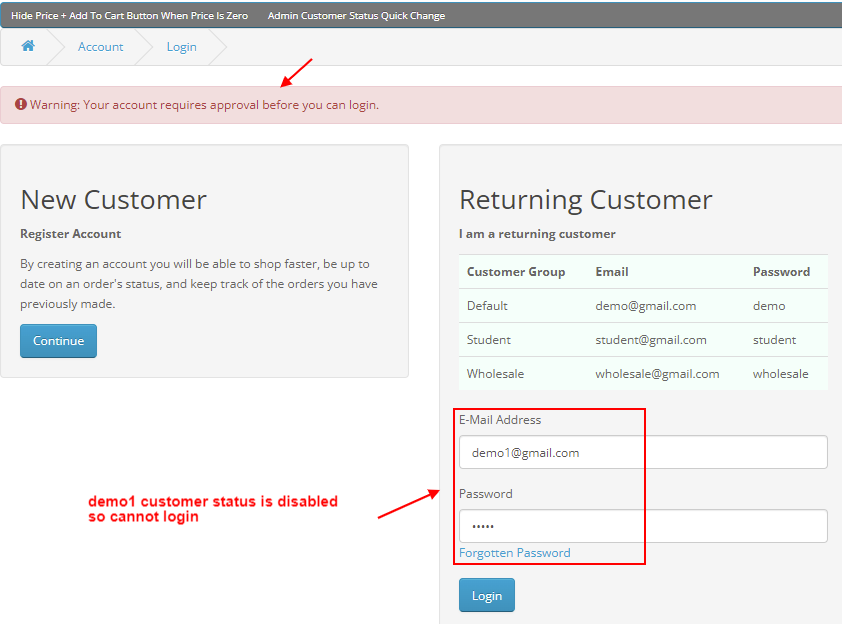The width and height of the screenshot is (842, 624).
Task: Open the Login breadcrumb link
Action: pos(182,47)
